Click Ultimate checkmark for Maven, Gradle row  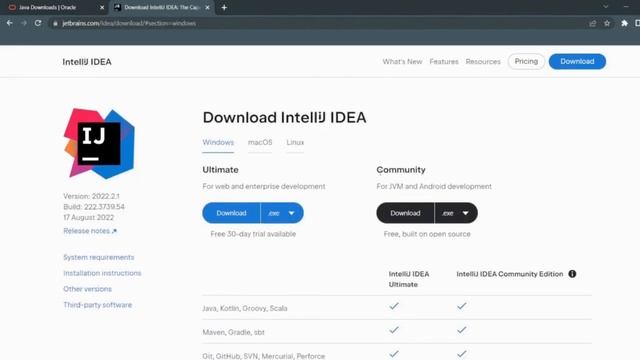pyautogui.click(x=394, y=330)
